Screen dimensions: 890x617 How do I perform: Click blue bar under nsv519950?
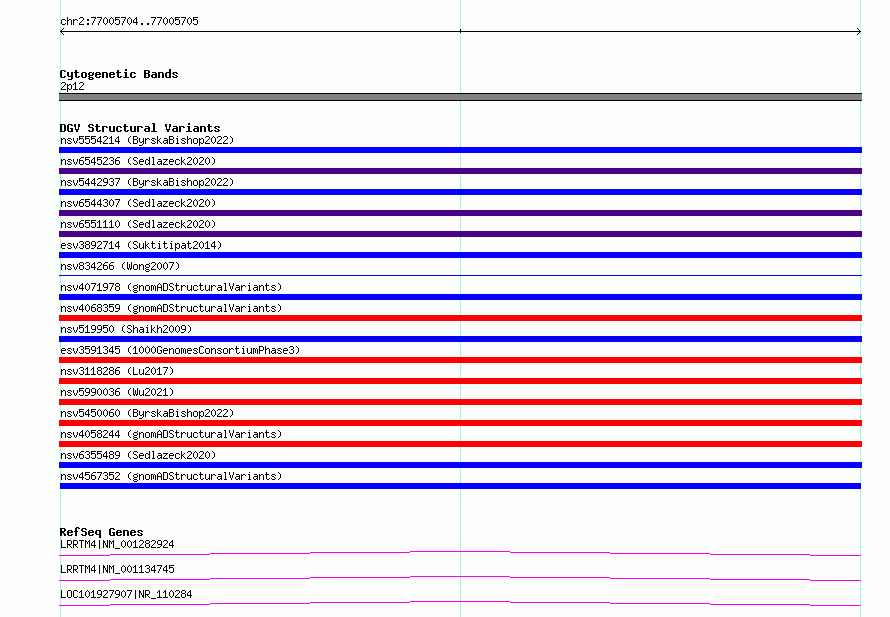pyautogui.click(x=460, y=339)
